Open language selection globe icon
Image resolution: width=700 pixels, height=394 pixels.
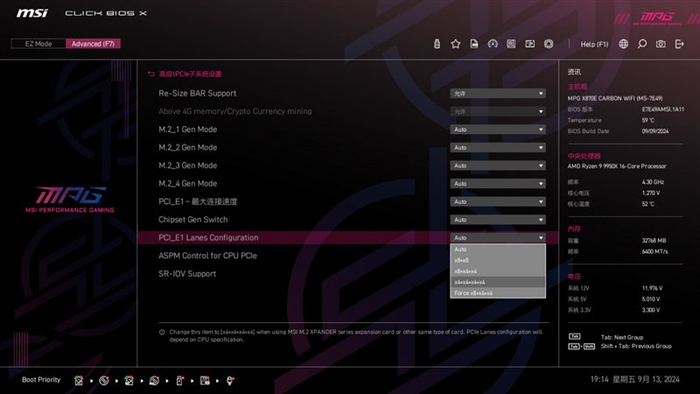(x=623, y=44)
